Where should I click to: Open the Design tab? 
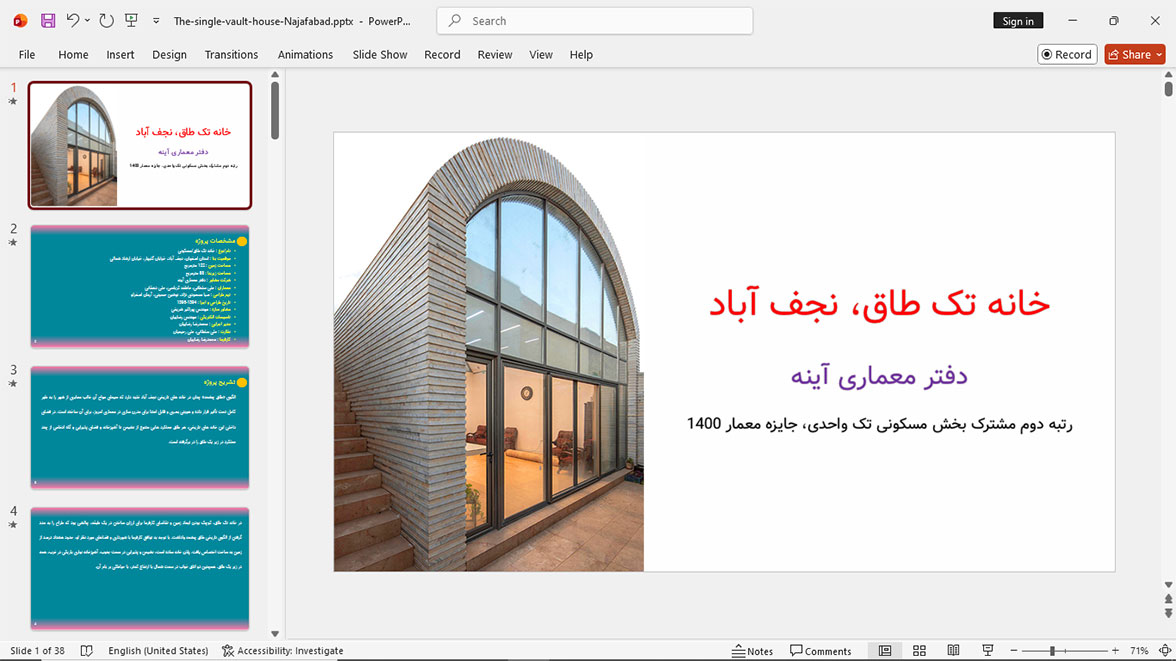(x=170, y=55)
